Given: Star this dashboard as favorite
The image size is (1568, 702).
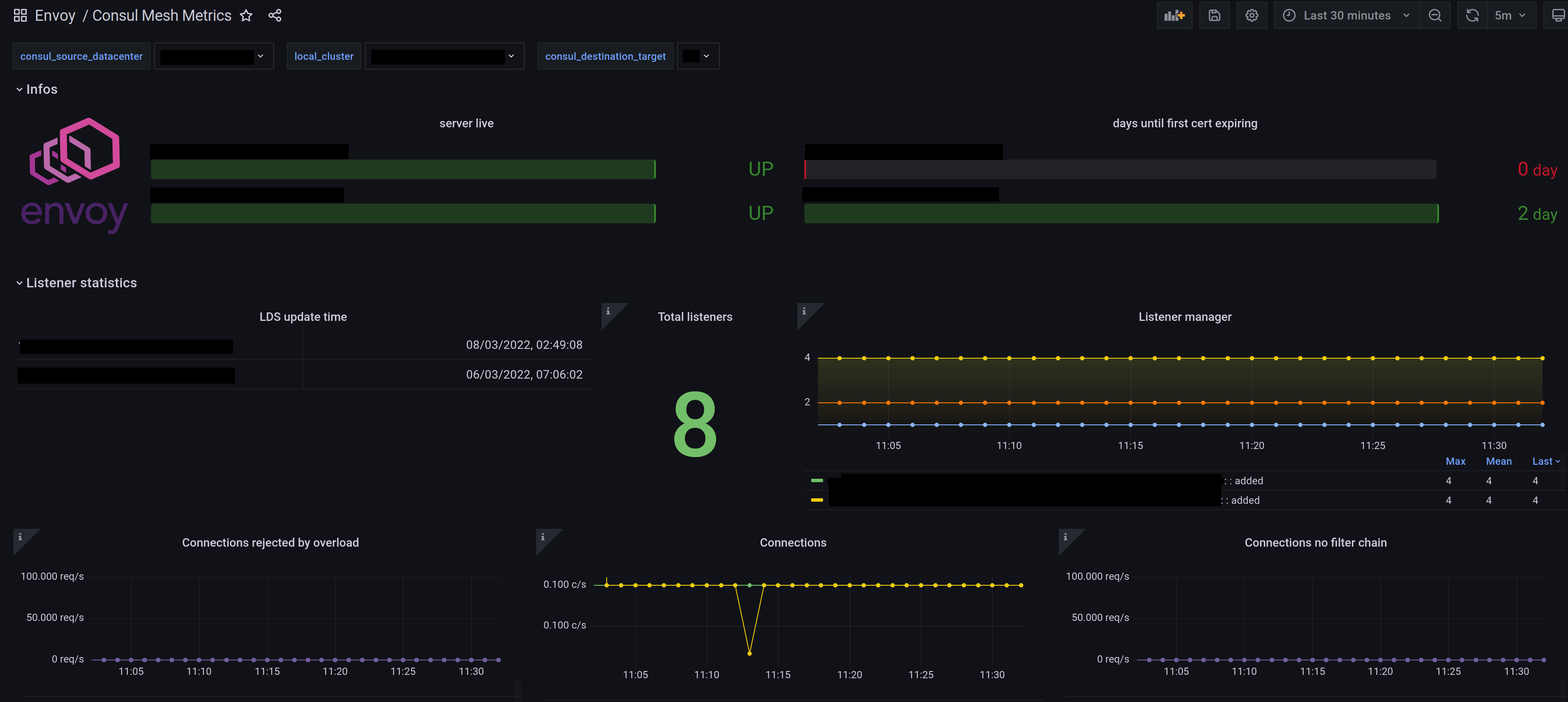Looking at the screenshot, I should (x=246, y=16).
